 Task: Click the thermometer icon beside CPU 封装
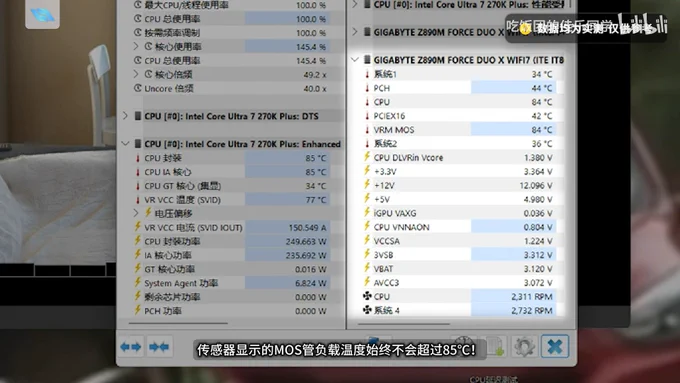click(x=138, y=158)
